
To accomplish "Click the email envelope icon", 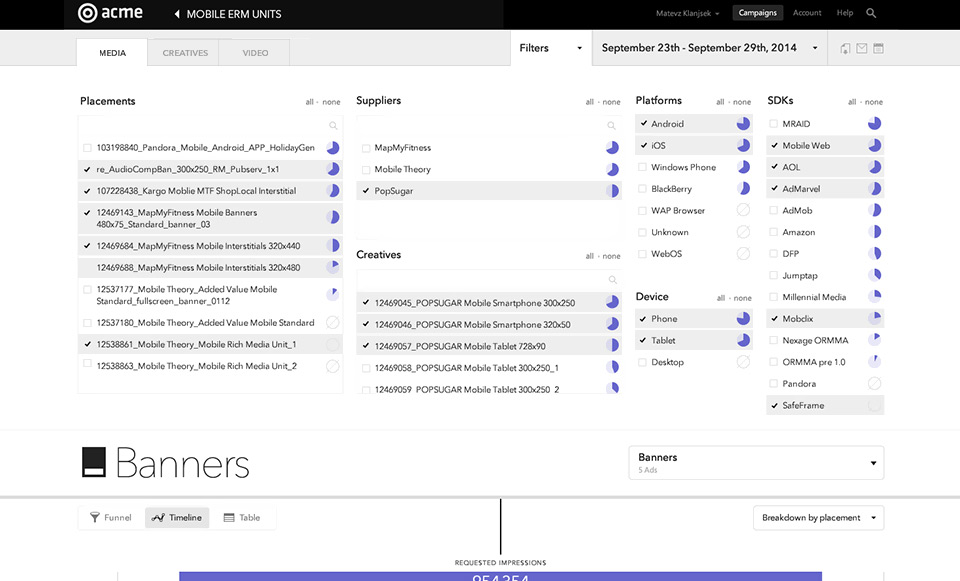I will click(861, 48).
